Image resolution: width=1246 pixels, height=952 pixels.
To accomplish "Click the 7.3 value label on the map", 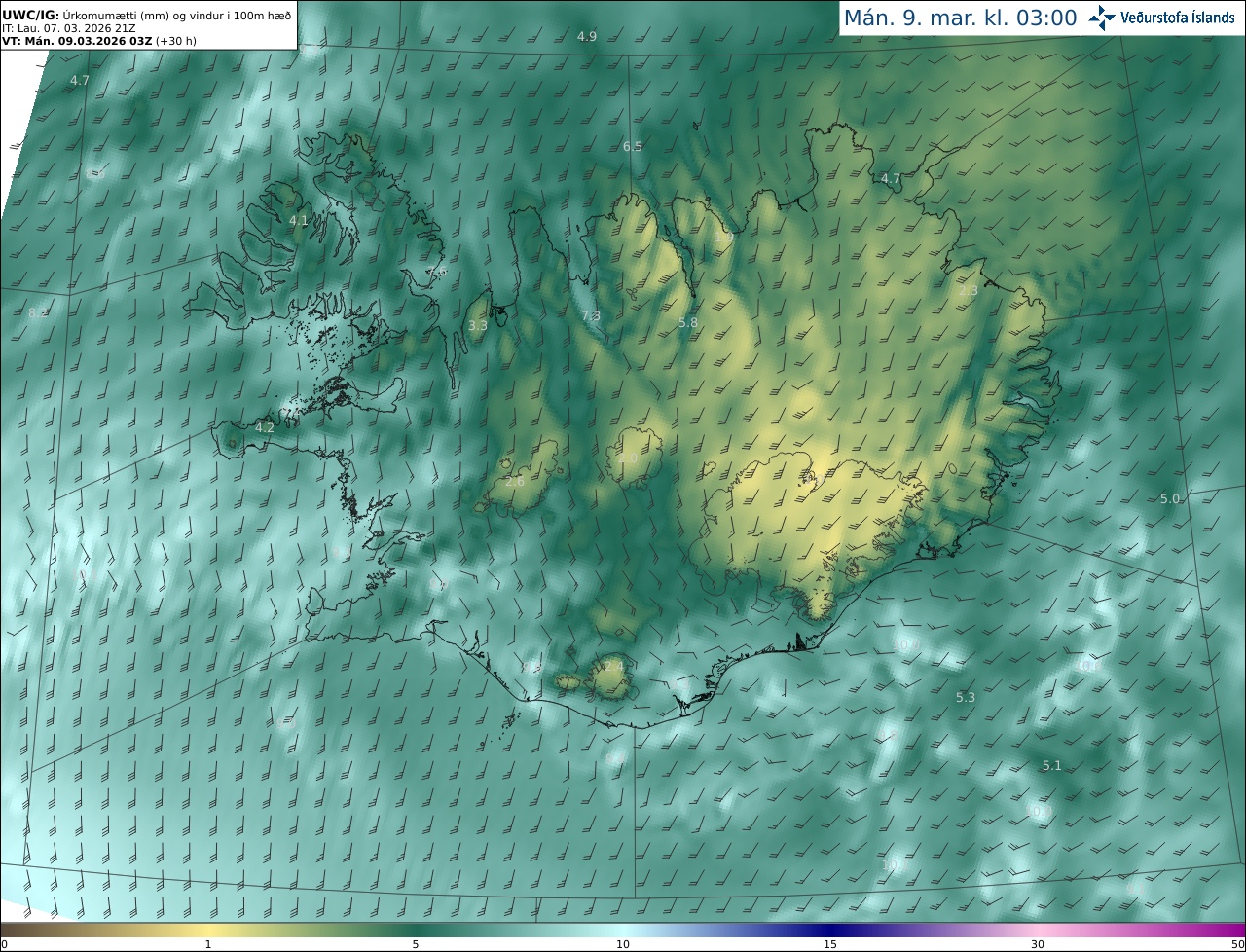I will tap(591, 316).
